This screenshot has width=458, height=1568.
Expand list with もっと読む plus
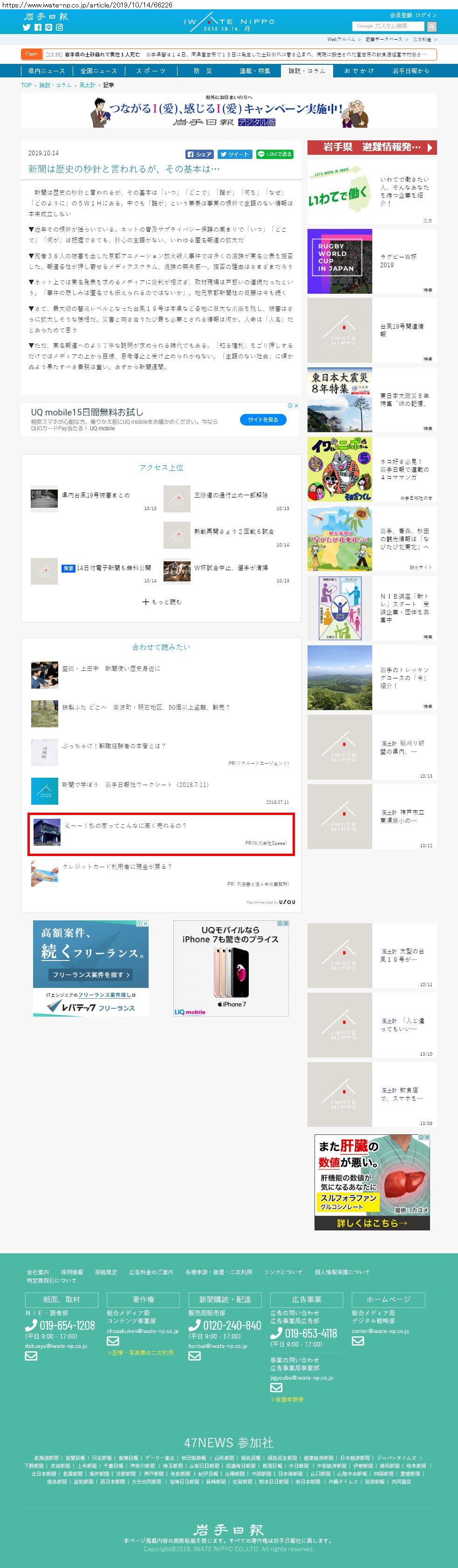162,602
